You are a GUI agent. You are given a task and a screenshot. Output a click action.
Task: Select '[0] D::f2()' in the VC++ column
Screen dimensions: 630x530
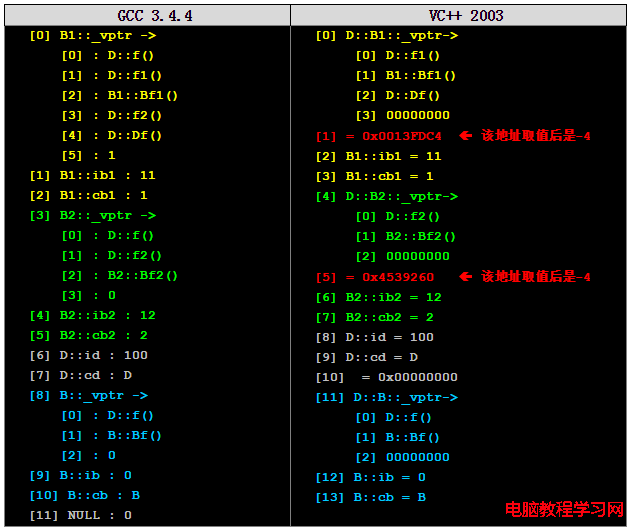[x=398, y=216]
